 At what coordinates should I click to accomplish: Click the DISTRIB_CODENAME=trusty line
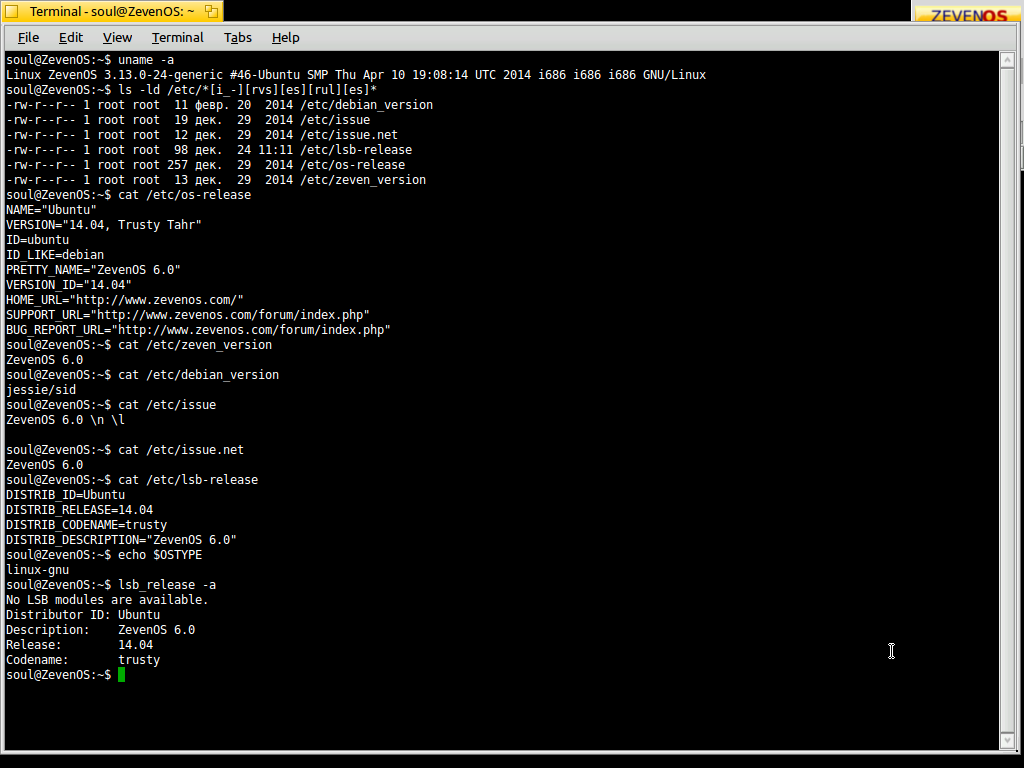coord(86,526)
